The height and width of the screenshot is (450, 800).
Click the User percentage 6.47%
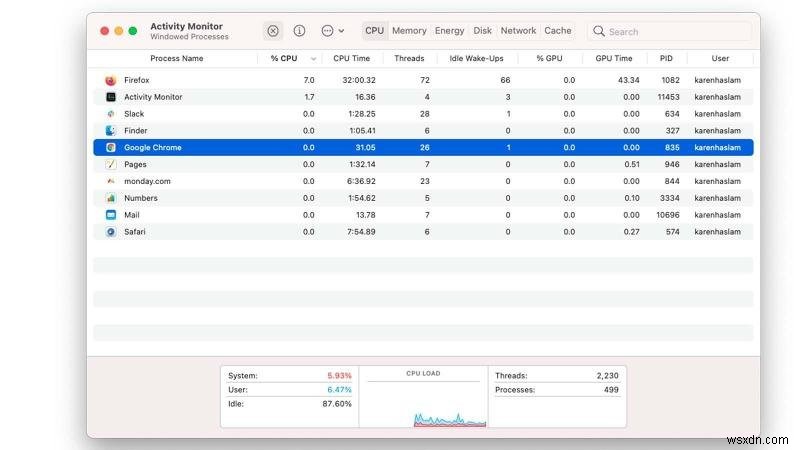[339, 390]
